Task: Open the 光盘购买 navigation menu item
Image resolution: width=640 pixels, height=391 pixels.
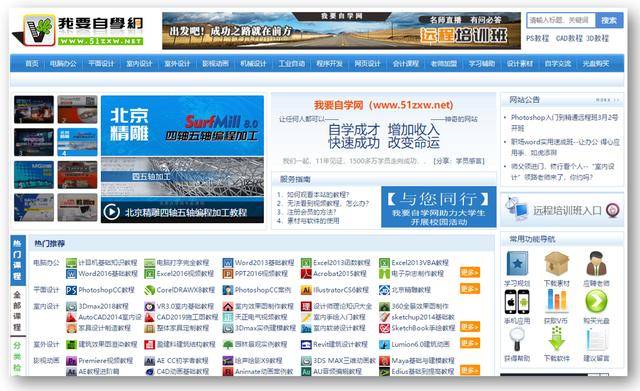Action: [596, 64]
